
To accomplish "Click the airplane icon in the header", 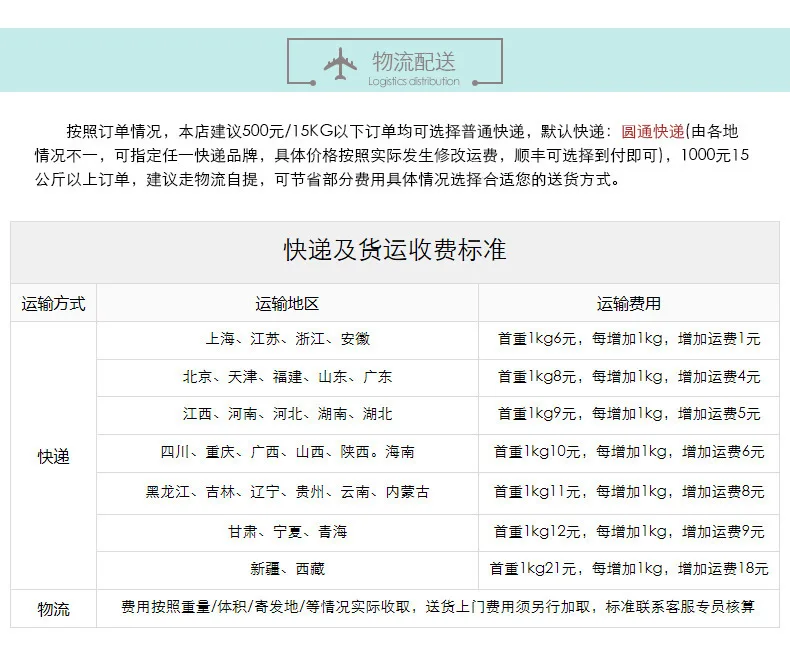I will pos(340,63).
